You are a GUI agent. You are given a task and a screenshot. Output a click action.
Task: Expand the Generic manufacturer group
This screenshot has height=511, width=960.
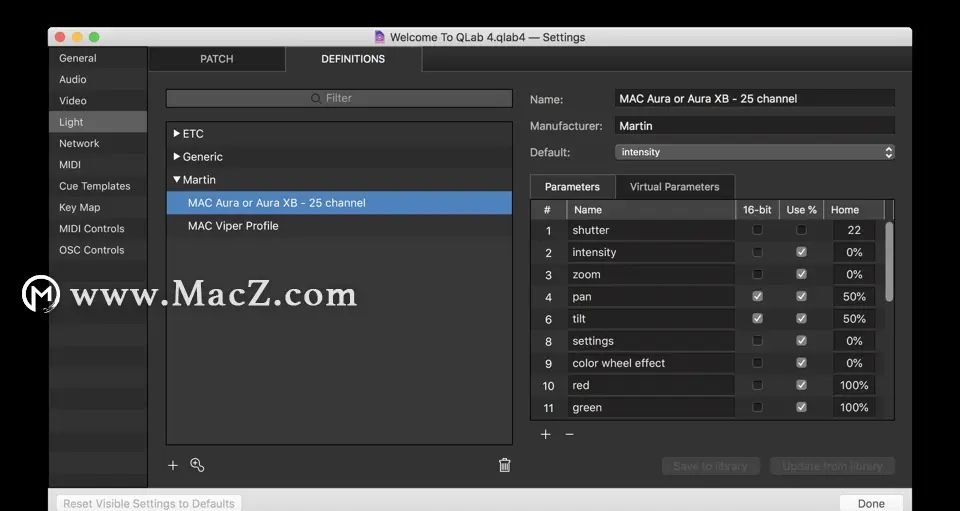(176, 157)
